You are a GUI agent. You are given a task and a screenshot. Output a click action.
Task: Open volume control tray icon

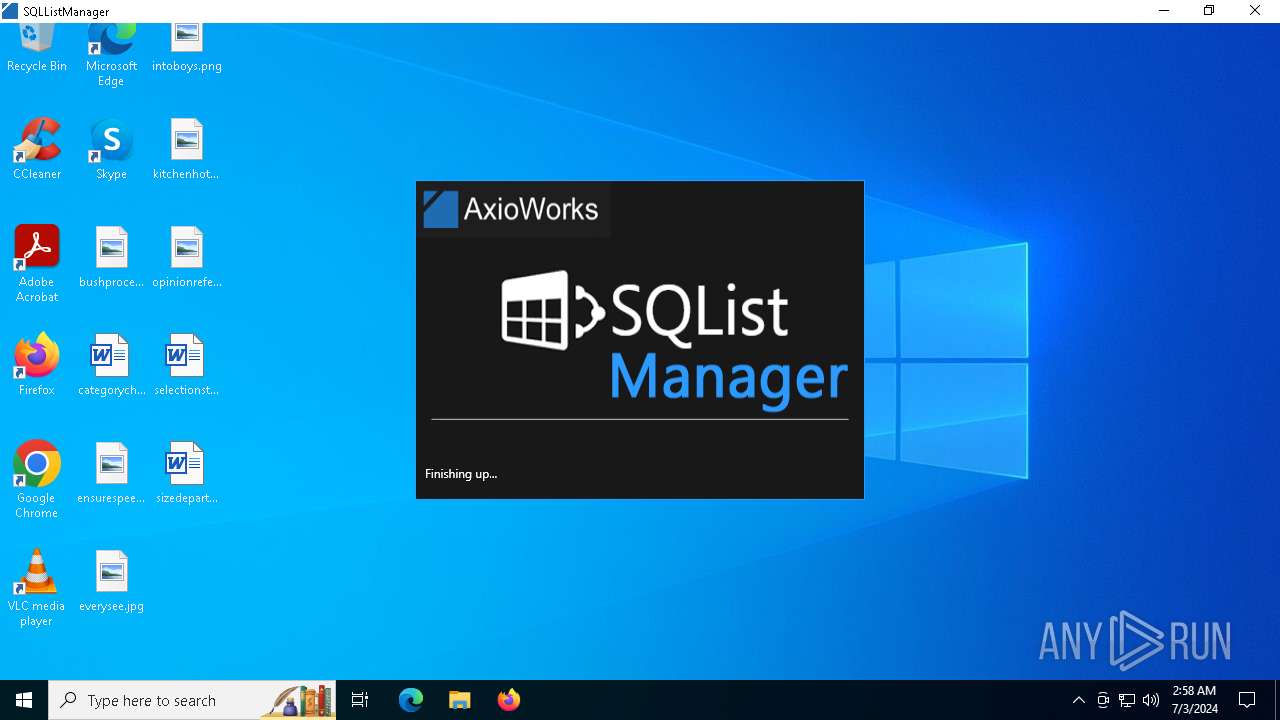tap(1151, 700)
